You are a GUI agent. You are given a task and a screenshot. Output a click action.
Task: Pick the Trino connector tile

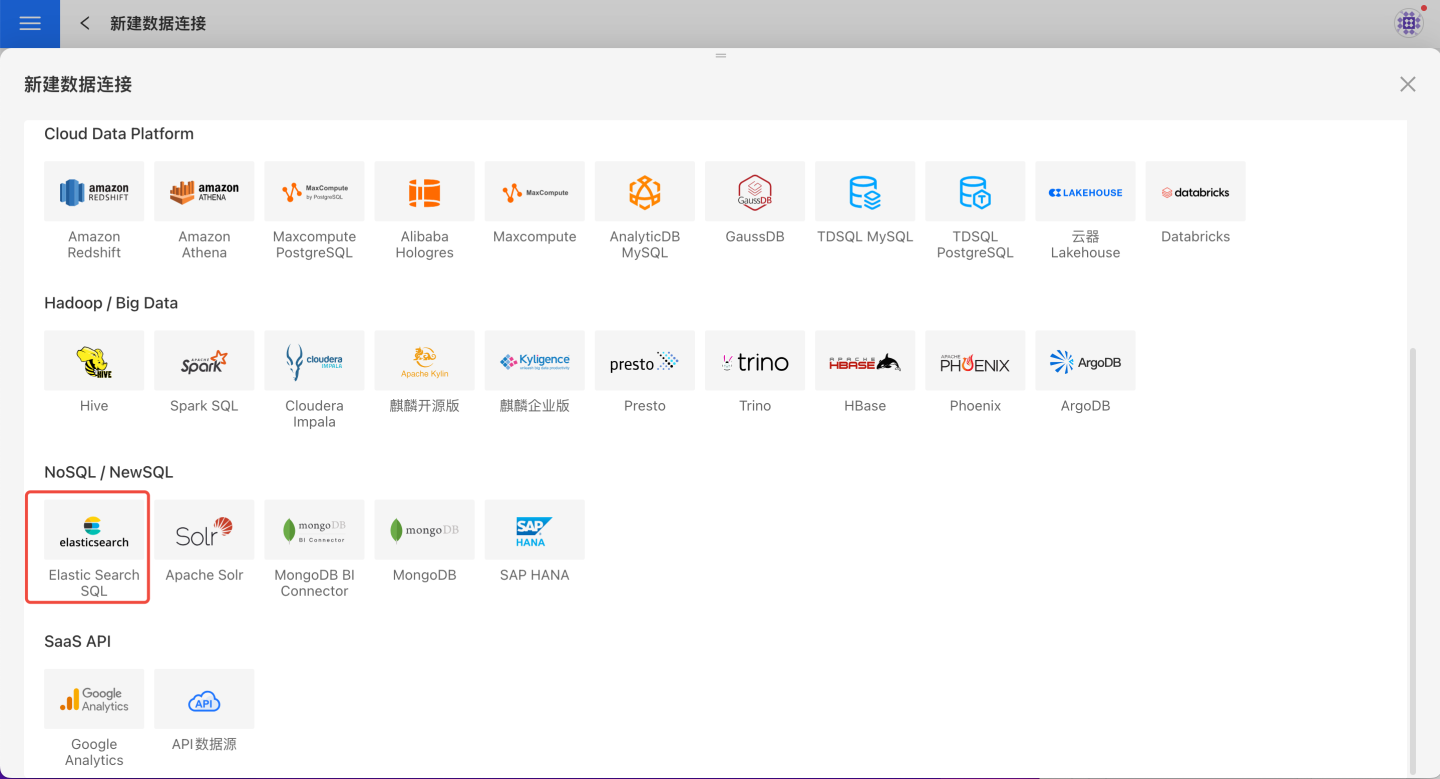pyautogui.click(x=754, y=361)
